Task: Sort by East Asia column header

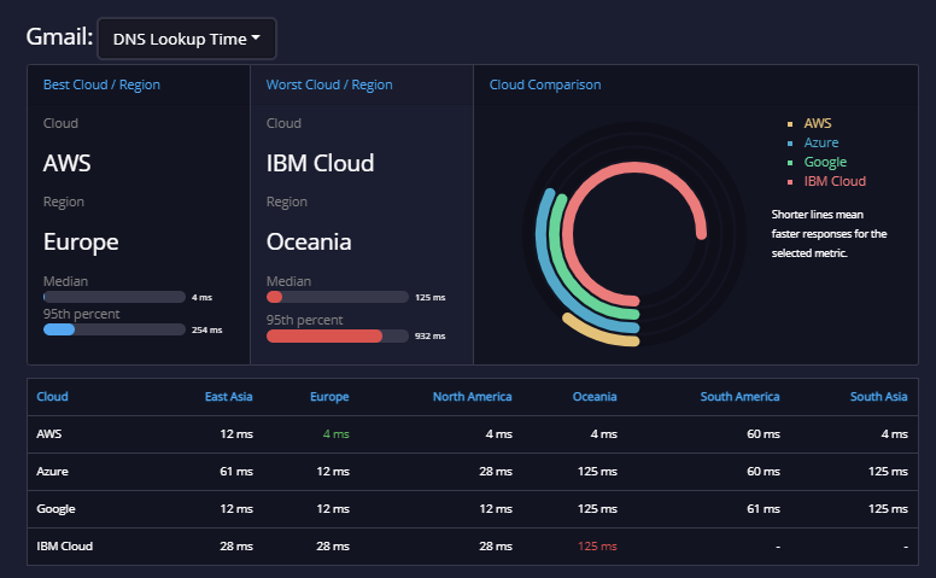Action: (228, 396)
